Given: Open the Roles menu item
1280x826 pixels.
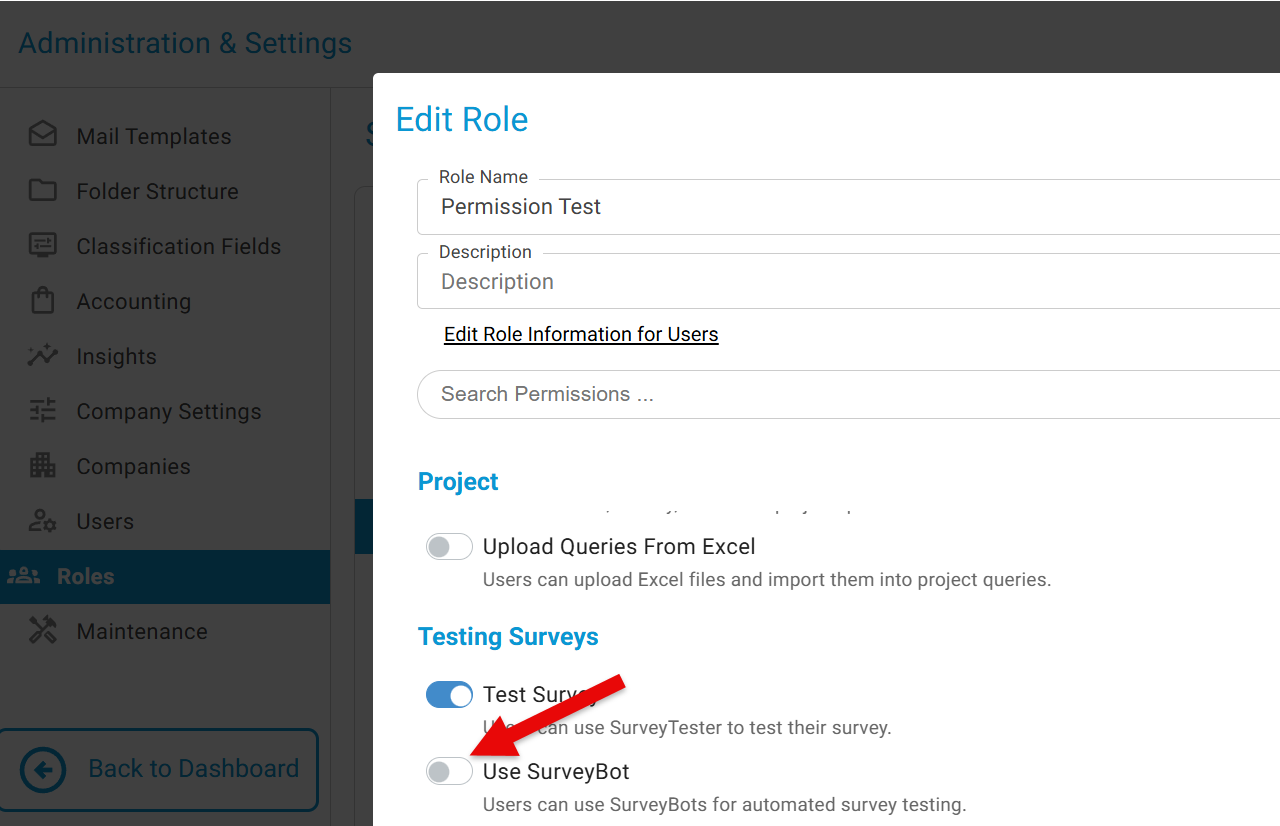Looking at the screenshot, I should tap(85, 576).
